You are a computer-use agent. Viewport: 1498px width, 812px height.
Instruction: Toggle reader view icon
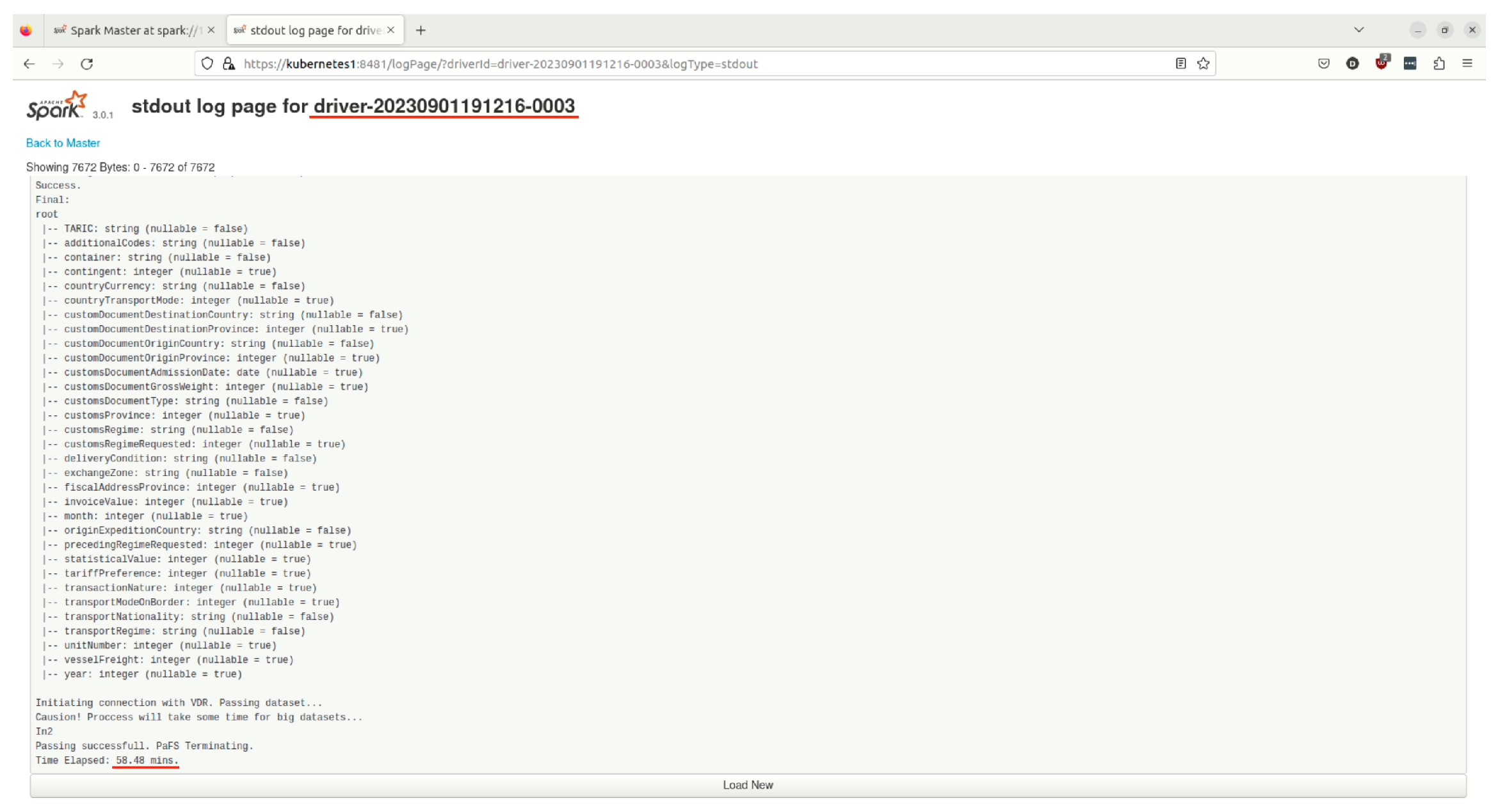pos(1180,64)
